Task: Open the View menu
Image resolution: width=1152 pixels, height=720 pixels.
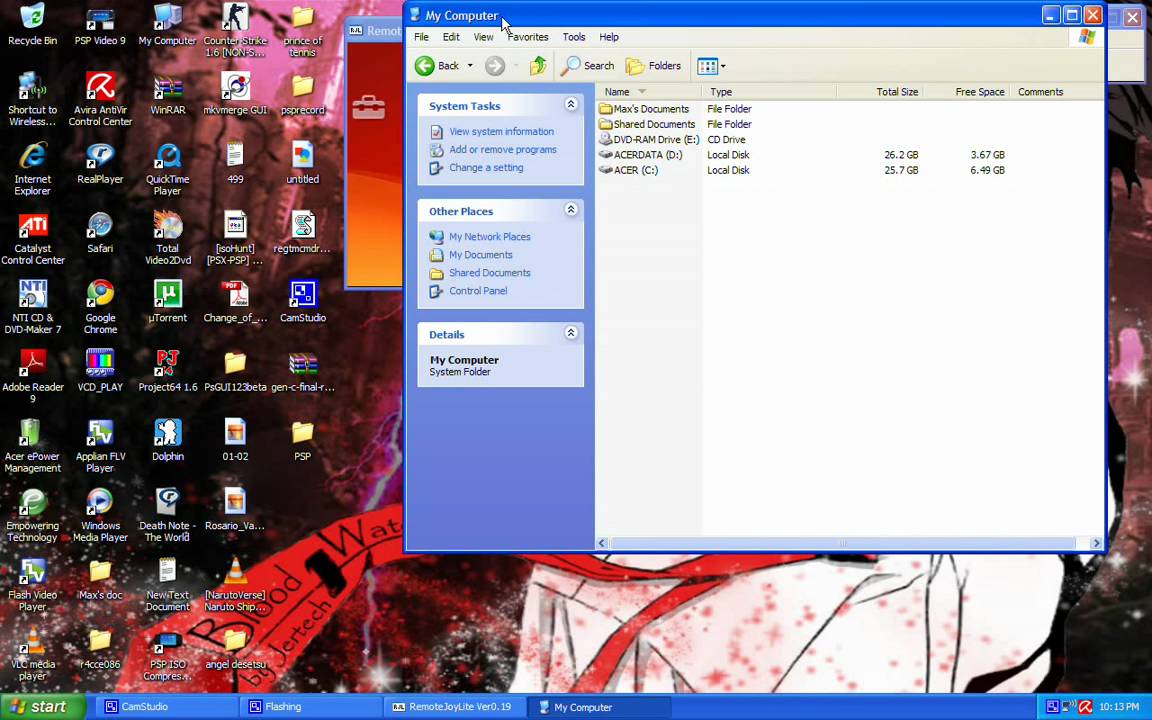Action: 483,37
